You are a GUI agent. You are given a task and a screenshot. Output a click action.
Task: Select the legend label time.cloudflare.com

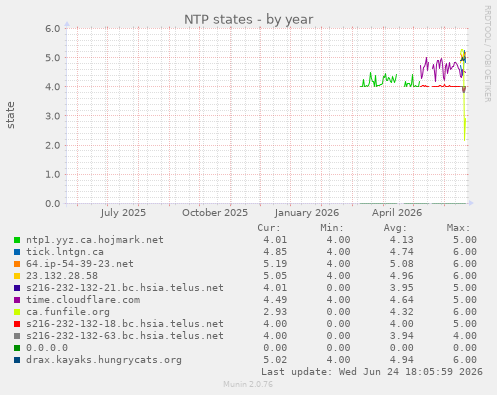[83, 300]
